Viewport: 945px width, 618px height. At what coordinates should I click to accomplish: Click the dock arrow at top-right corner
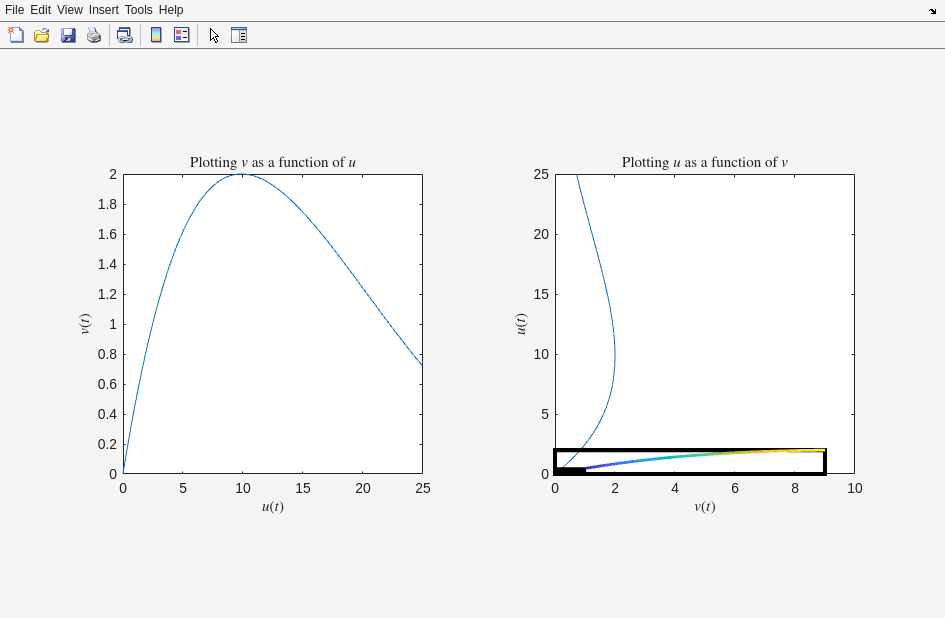point(932,11)
